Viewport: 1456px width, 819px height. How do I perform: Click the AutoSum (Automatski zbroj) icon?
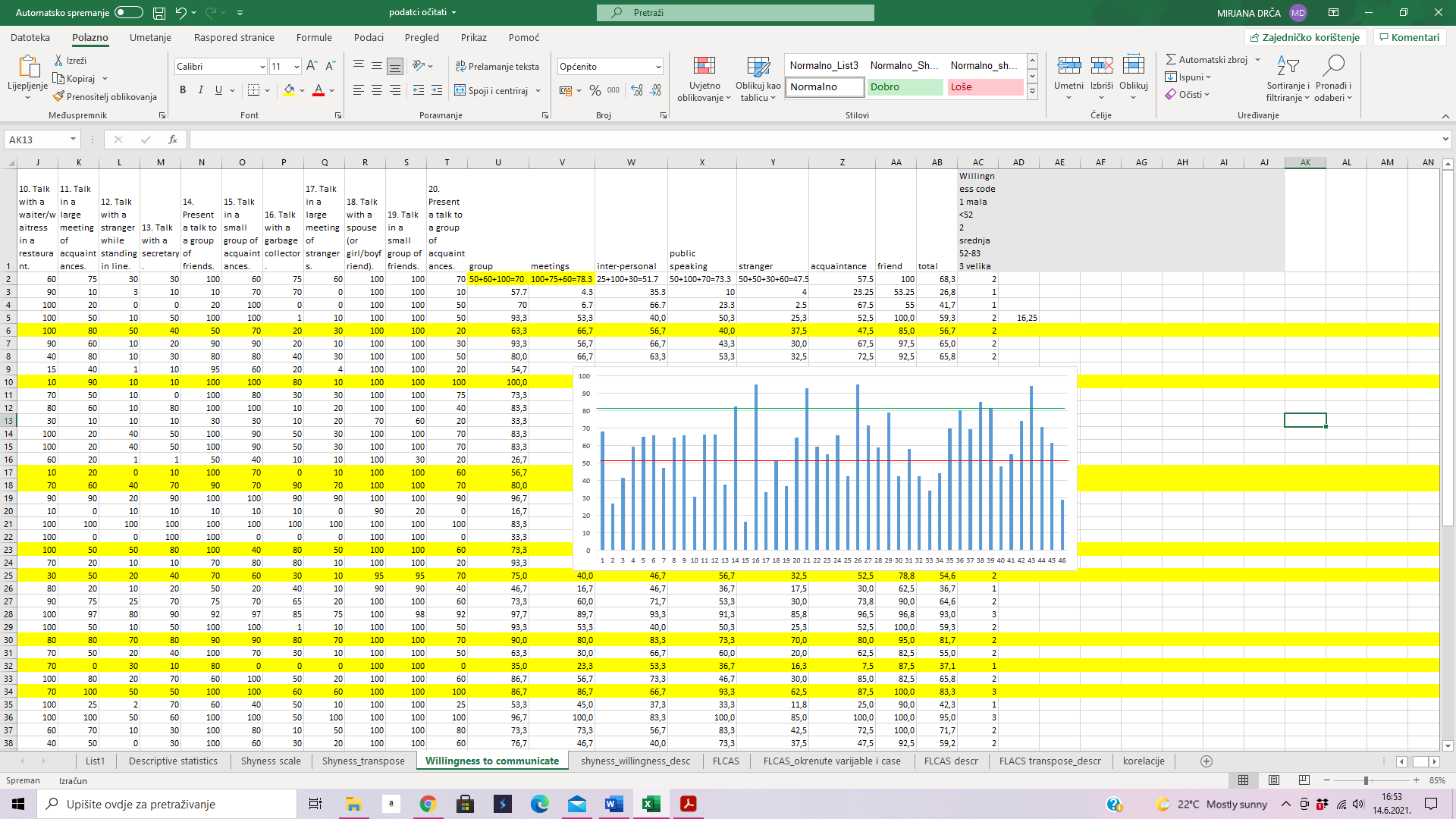[1171, 59]
